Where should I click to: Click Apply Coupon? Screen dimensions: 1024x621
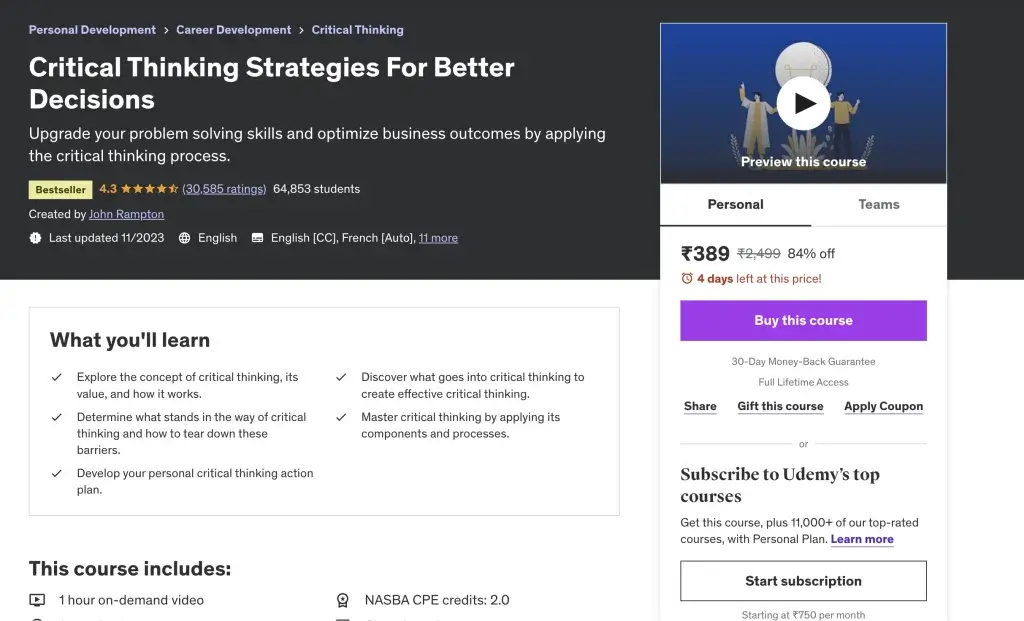tap(883, 407)
